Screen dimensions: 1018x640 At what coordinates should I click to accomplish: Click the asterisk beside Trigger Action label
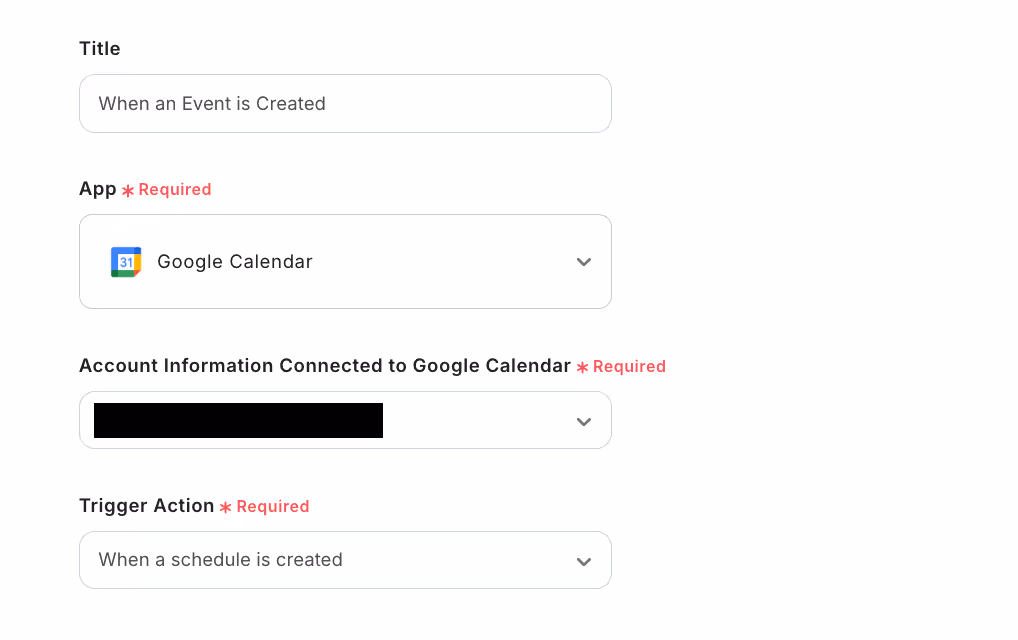click(226, 507)
